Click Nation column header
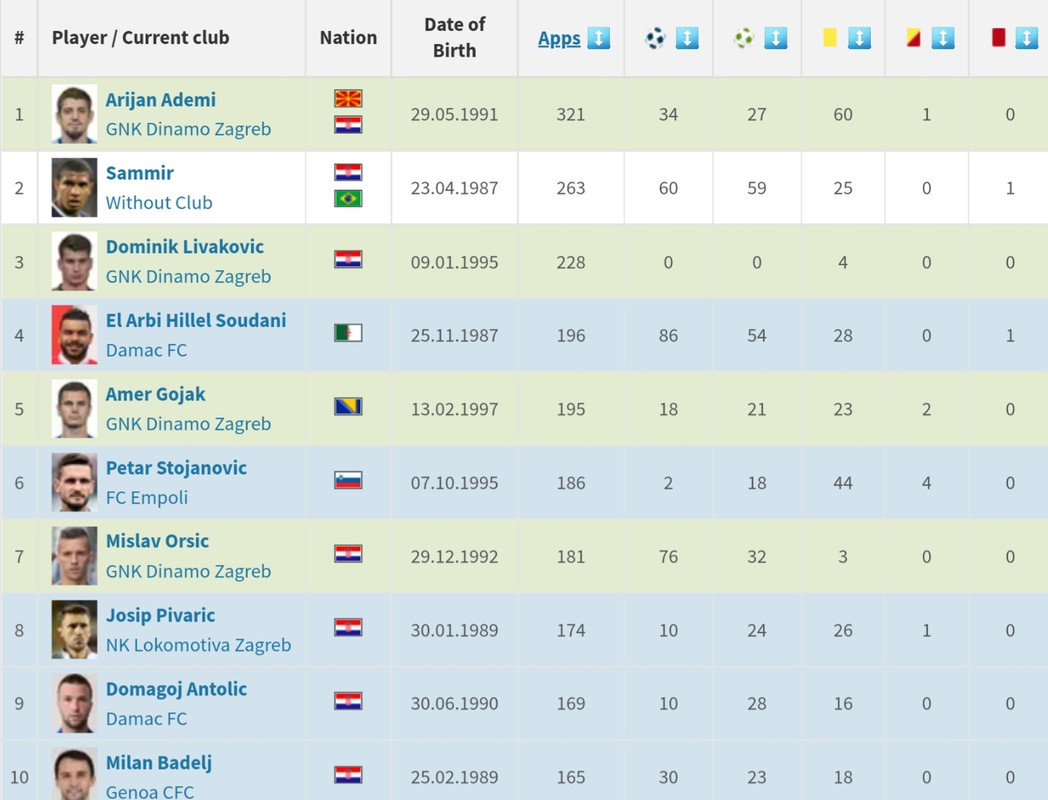This screenshot has width=1048, height=800. pos(348,37)
